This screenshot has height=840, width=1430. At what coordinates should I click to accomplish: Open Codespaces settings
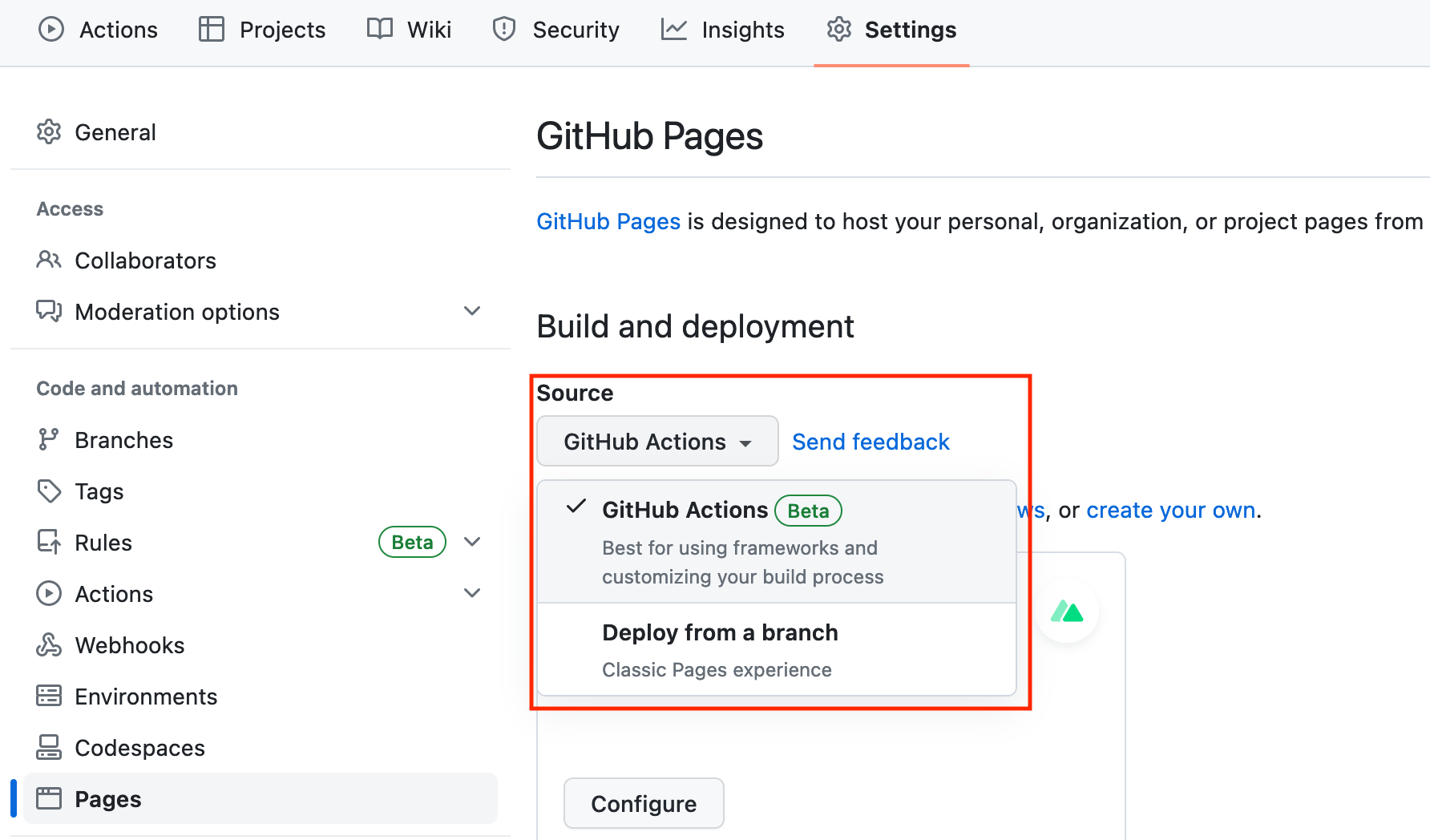(x=261, y=747)
